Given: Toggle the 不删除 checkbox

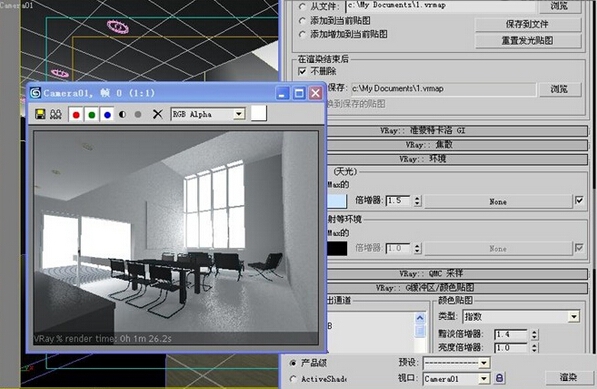Looking at the screenshot, I should [302, 71].
